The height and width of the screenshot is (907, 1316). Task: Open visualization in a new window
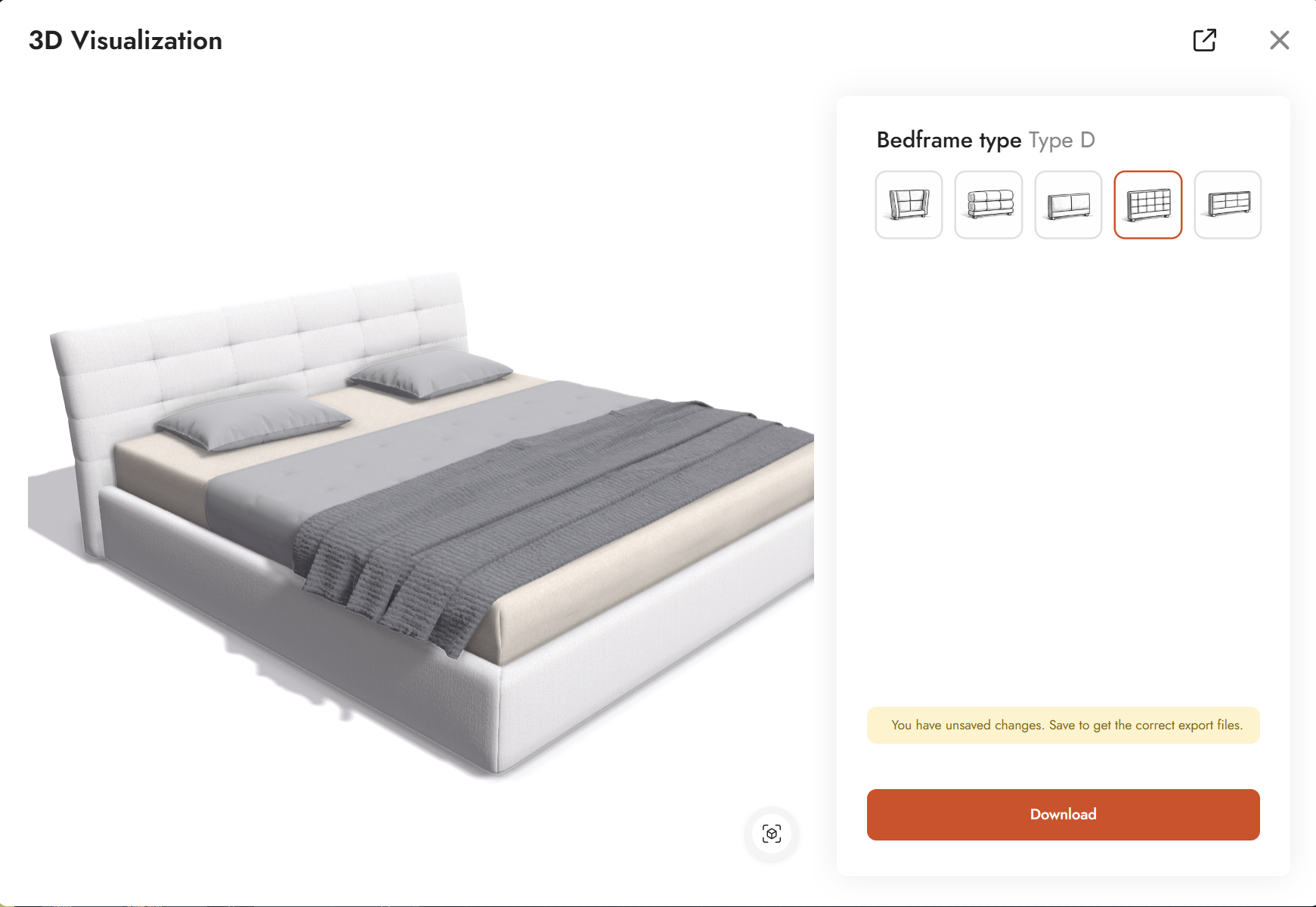(x=1204, y=40)
